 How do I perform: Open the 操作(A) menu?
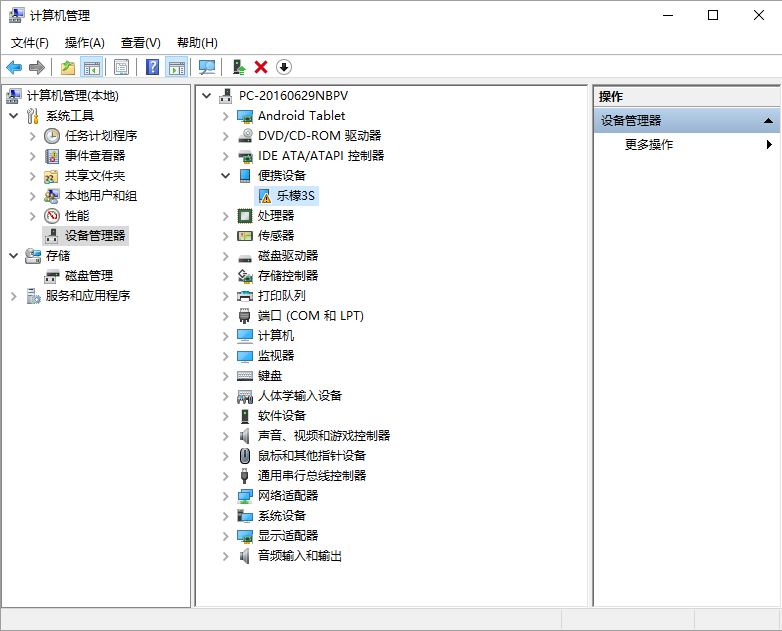point(84,43)
